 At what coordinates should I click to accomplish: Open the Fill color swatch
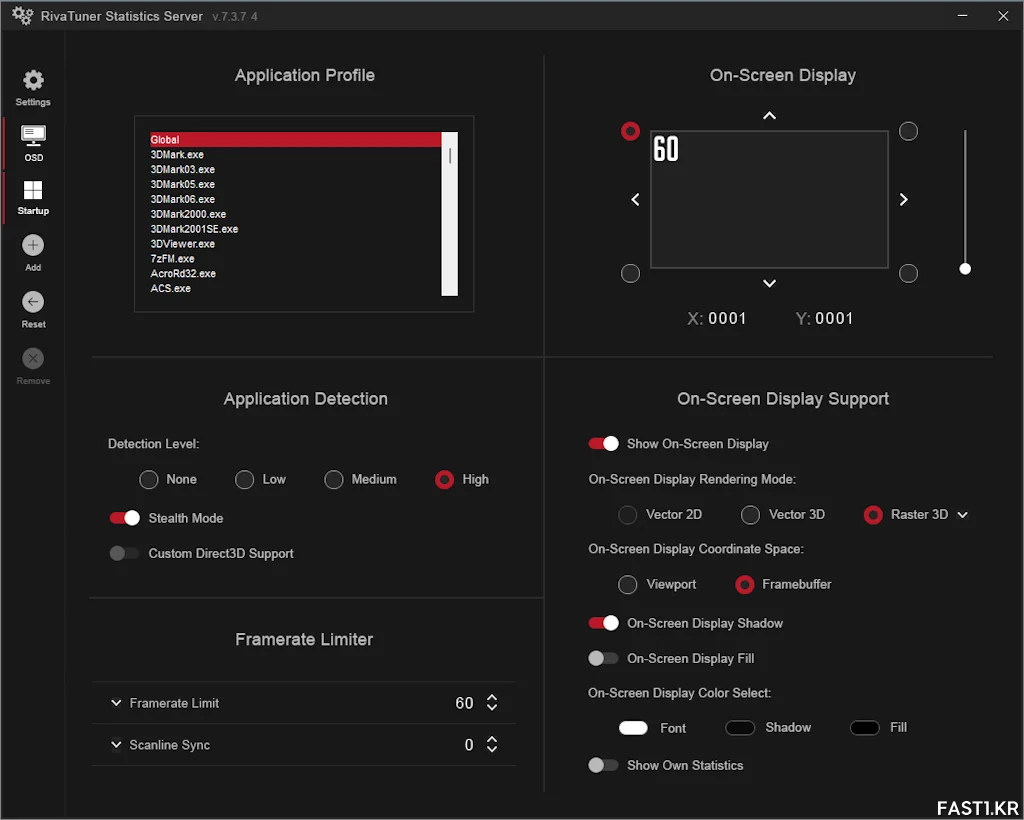click(865, 728)
